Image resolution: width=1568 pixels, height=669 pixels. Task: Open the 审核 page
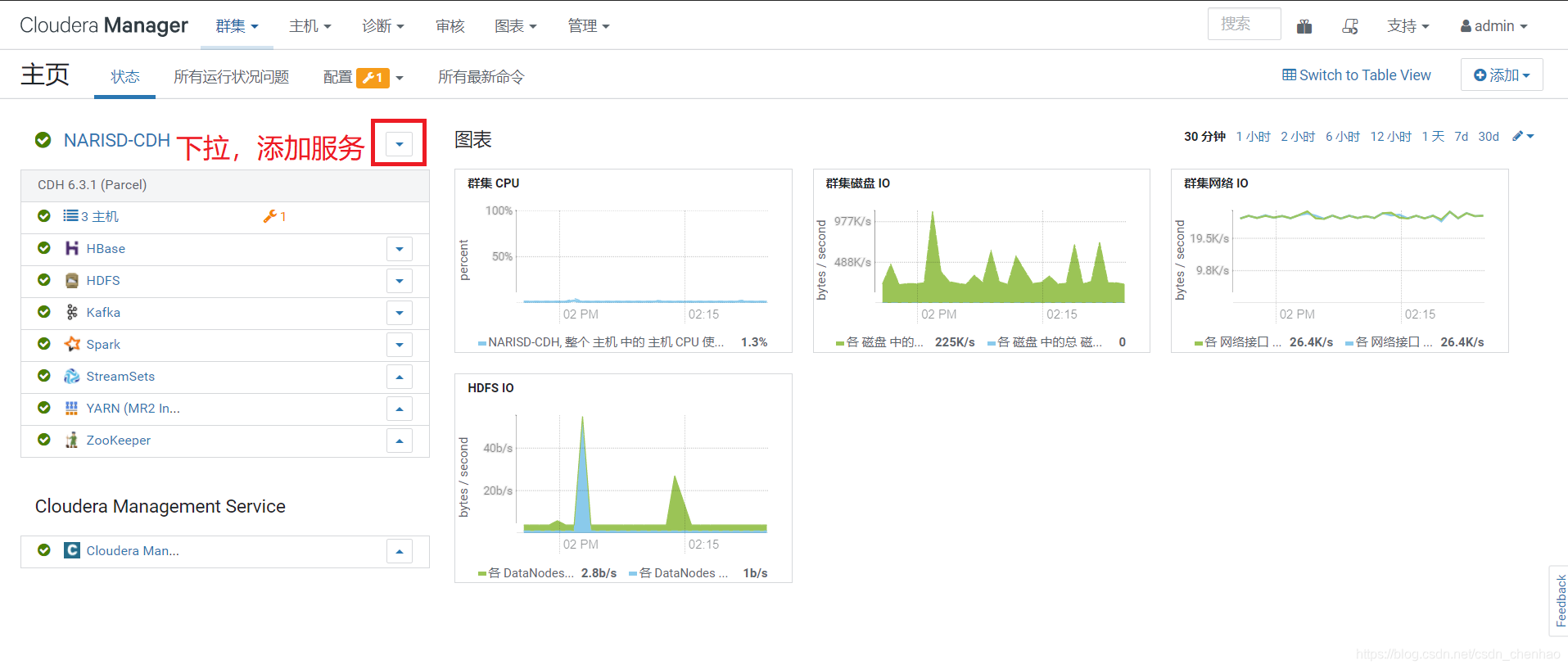point(450,26)
